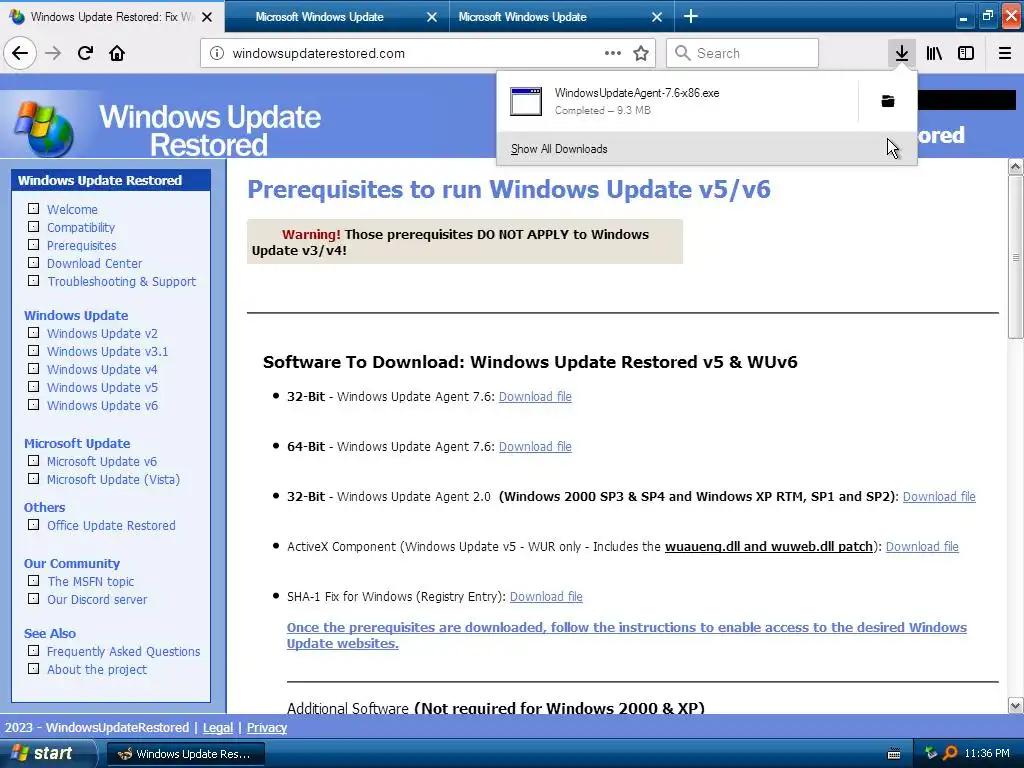Open Microsoft Update (Vista) link

pyautogui.click(x=114, y=479)
